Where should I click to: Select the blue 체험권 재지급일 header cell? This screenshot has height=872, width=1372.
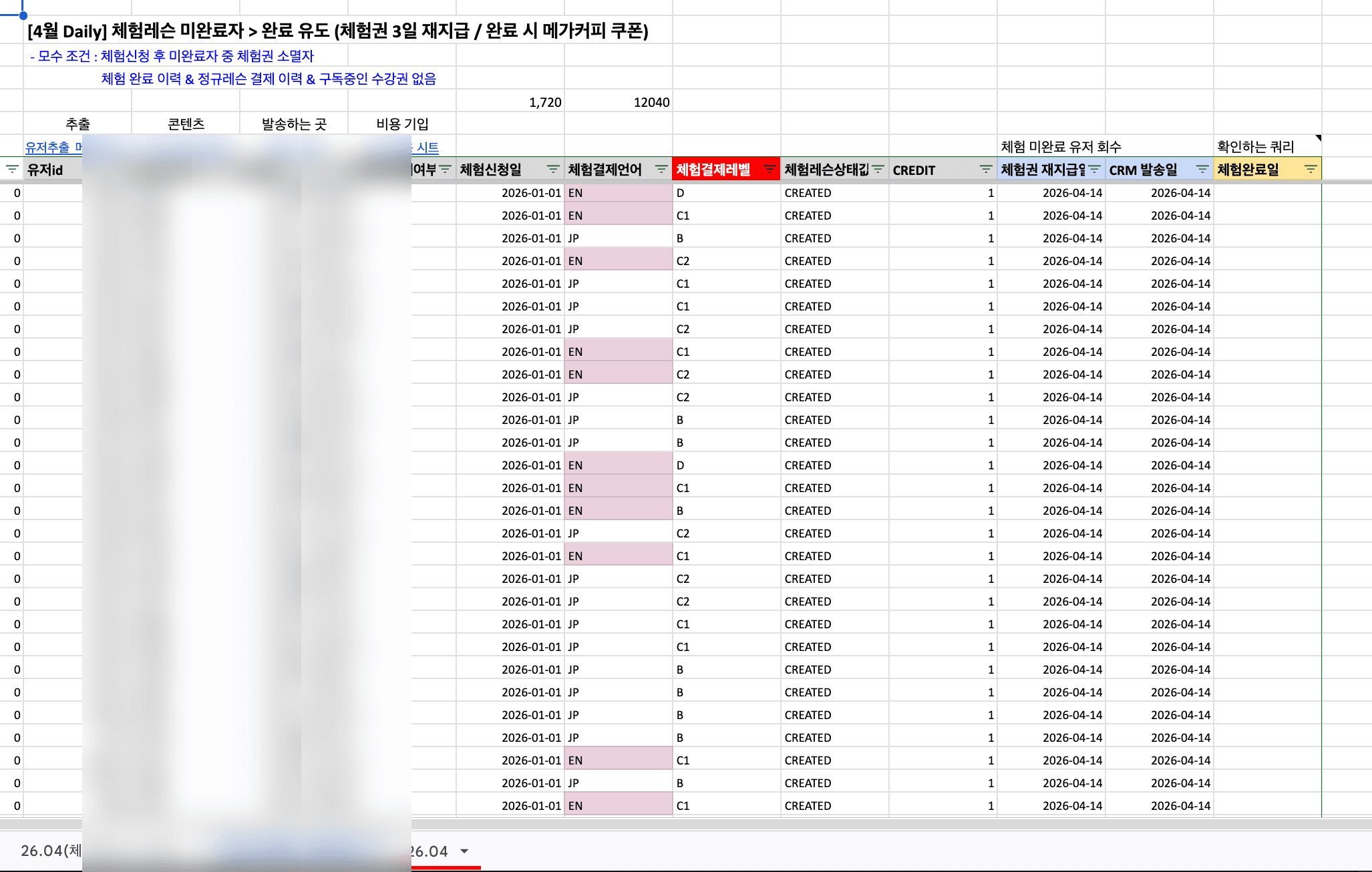(1051, 170)
